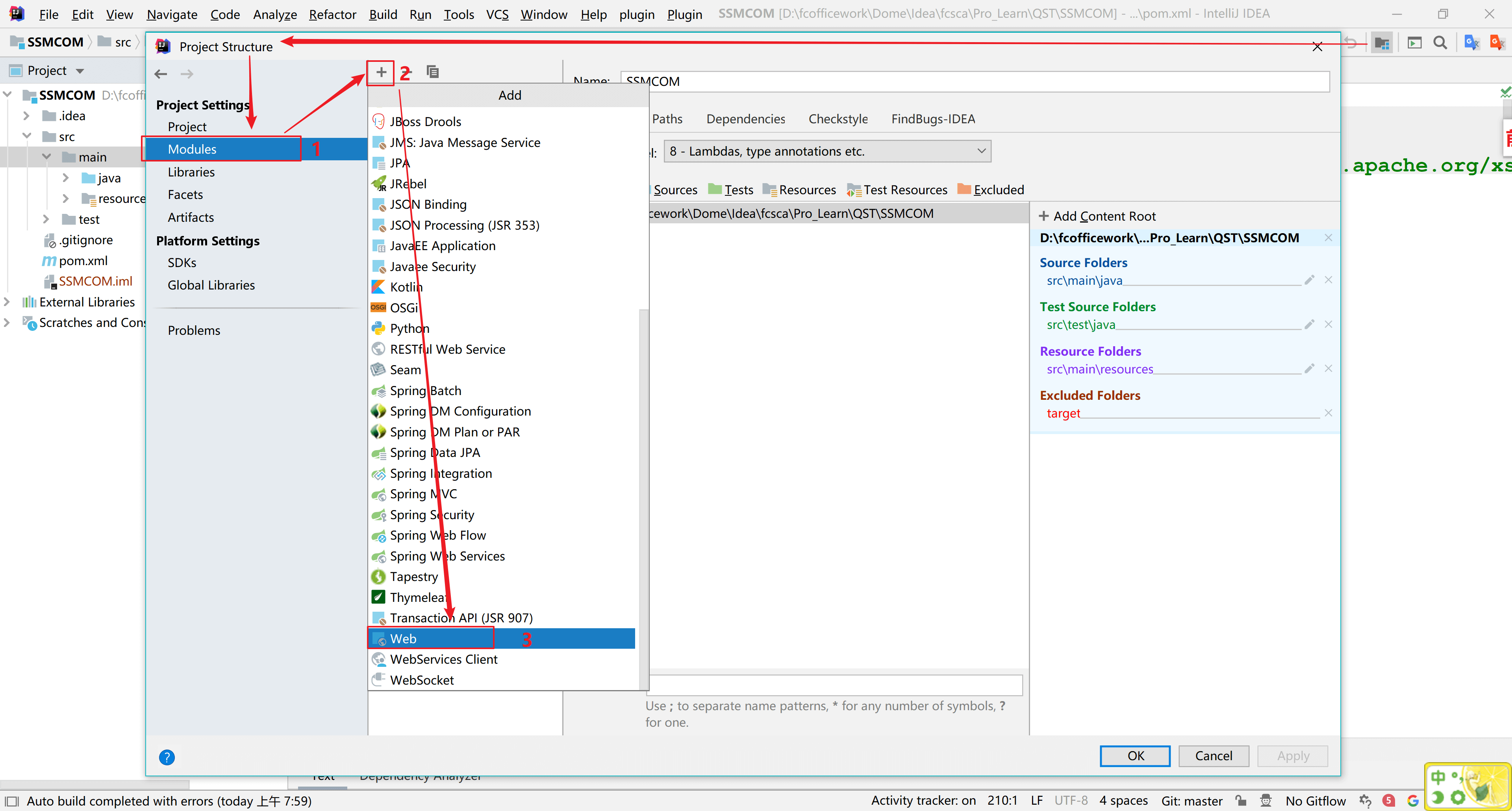Click the Back navigation arrow
Image resolution: width=1512 pixels, height=811 pixels.
161,74
